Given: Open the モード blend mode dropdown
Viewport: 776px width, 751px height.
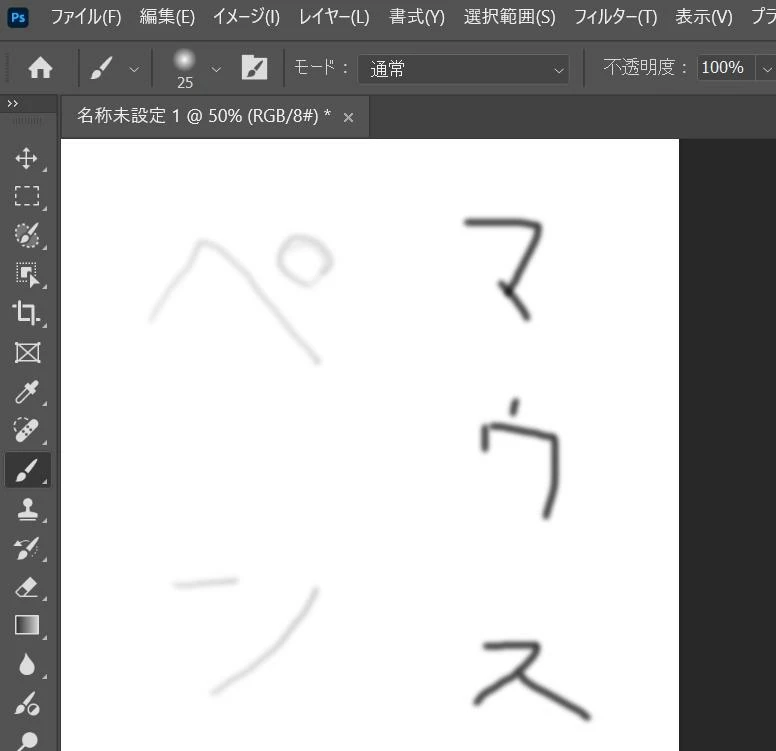Looking at the screenshot, I should [463, 69].
